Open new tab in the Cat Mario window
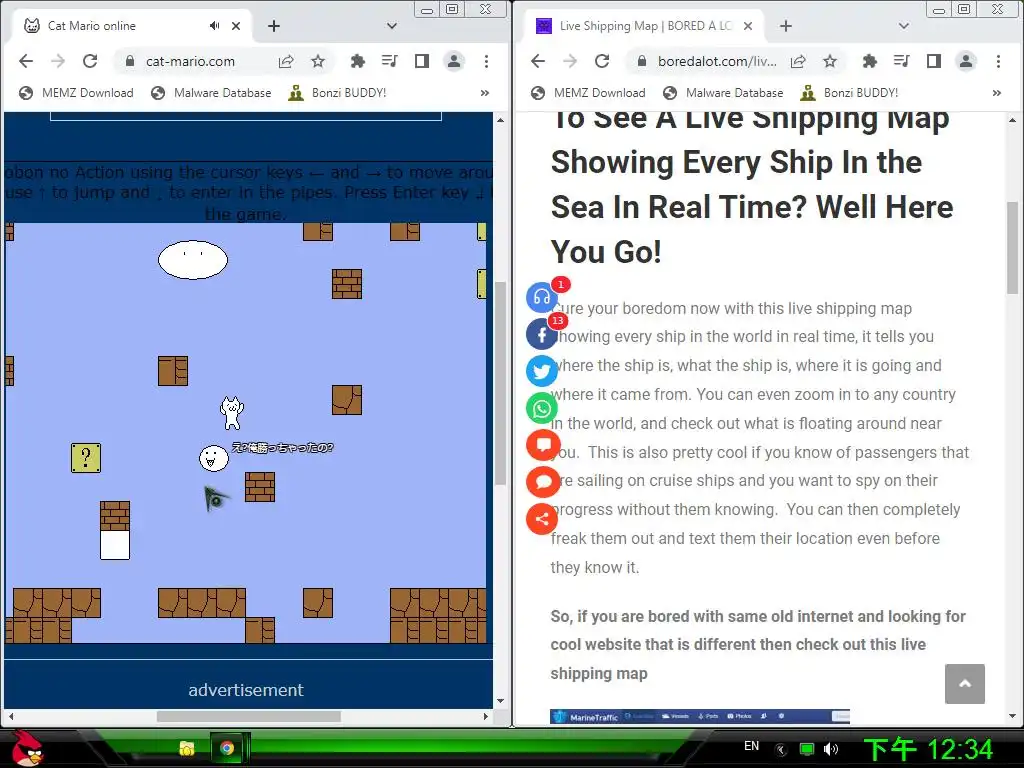1024x768 pixels. [274, 26]
